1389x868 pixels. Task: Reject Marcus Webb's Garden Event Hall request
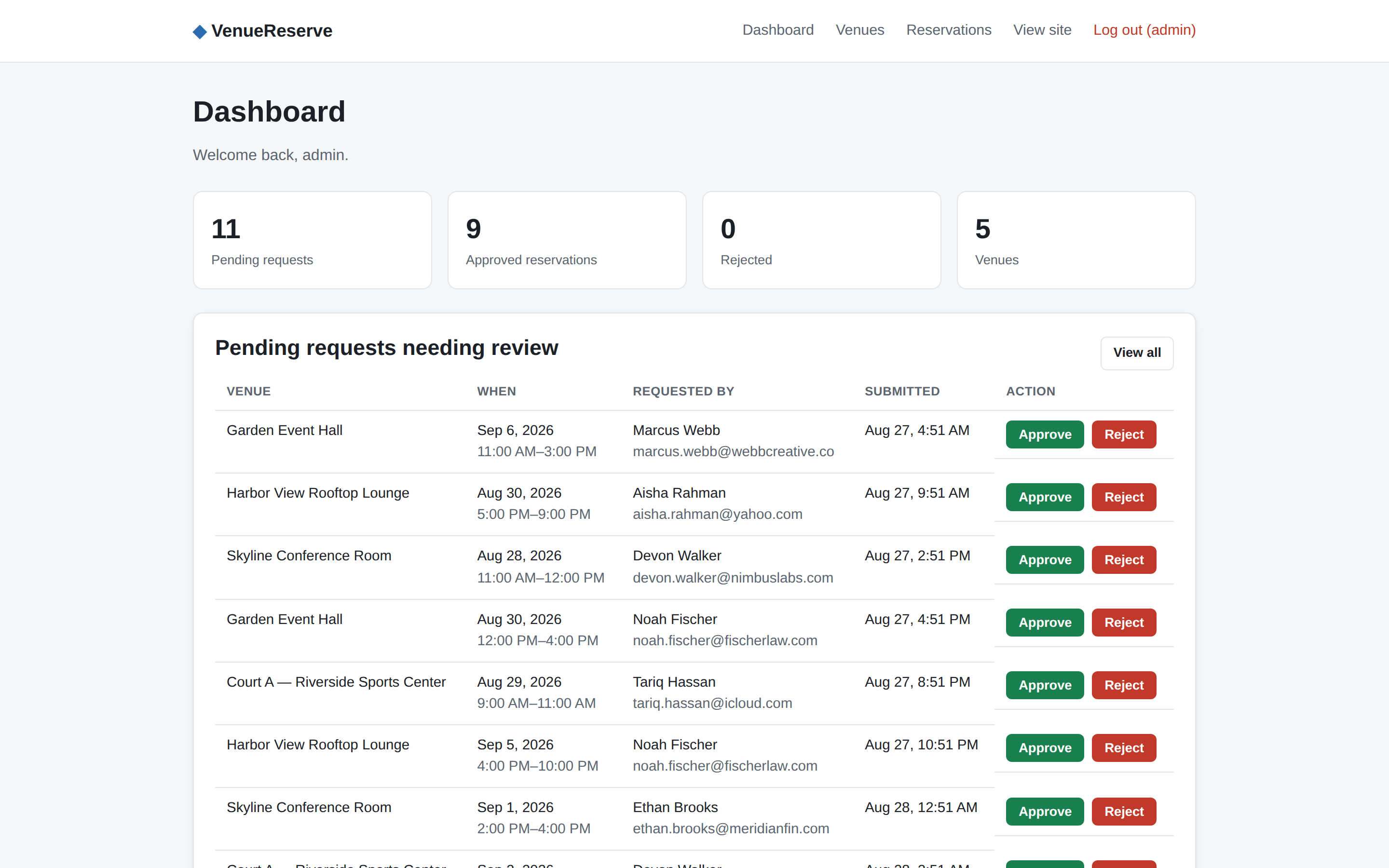click(1124, 434)
